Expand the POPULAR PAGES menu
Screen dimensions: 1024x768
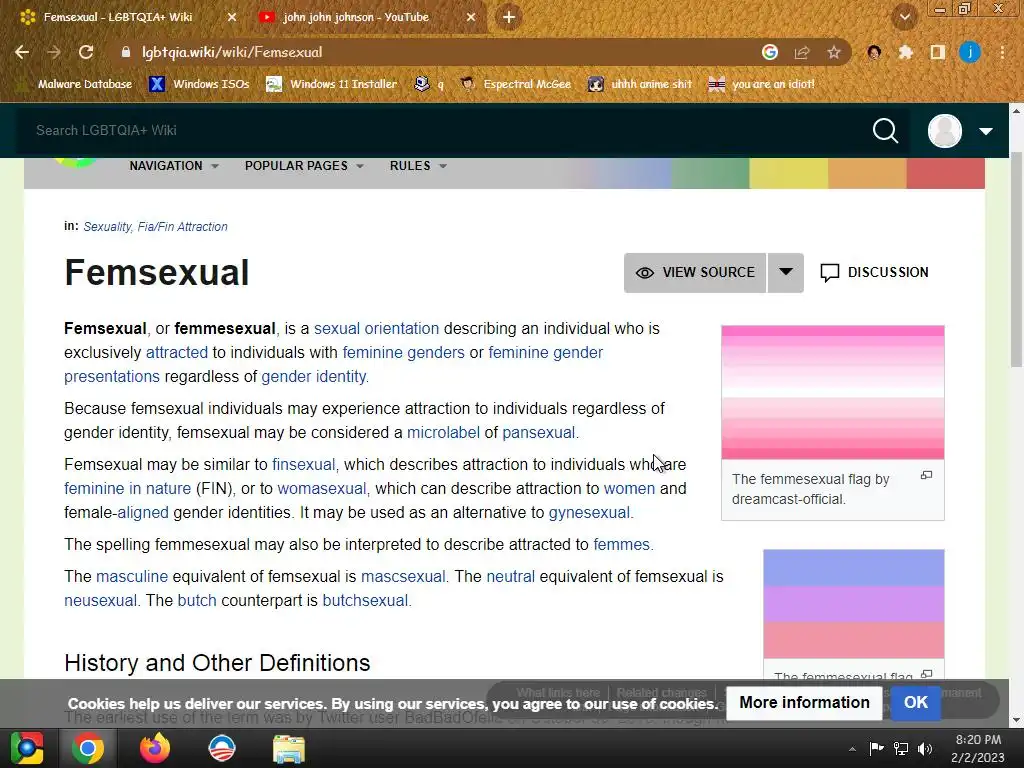pos(304,166)
